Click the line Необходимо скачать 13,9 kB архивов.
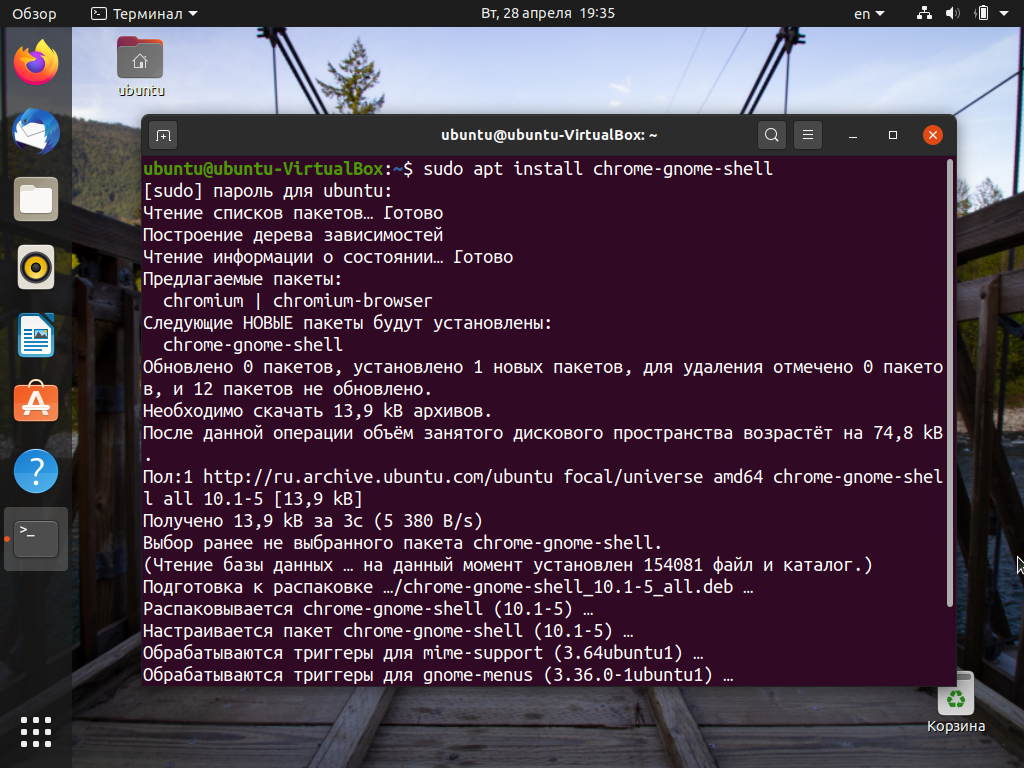The width and height of the screenshot is (1024, 768). pos(317,411)
